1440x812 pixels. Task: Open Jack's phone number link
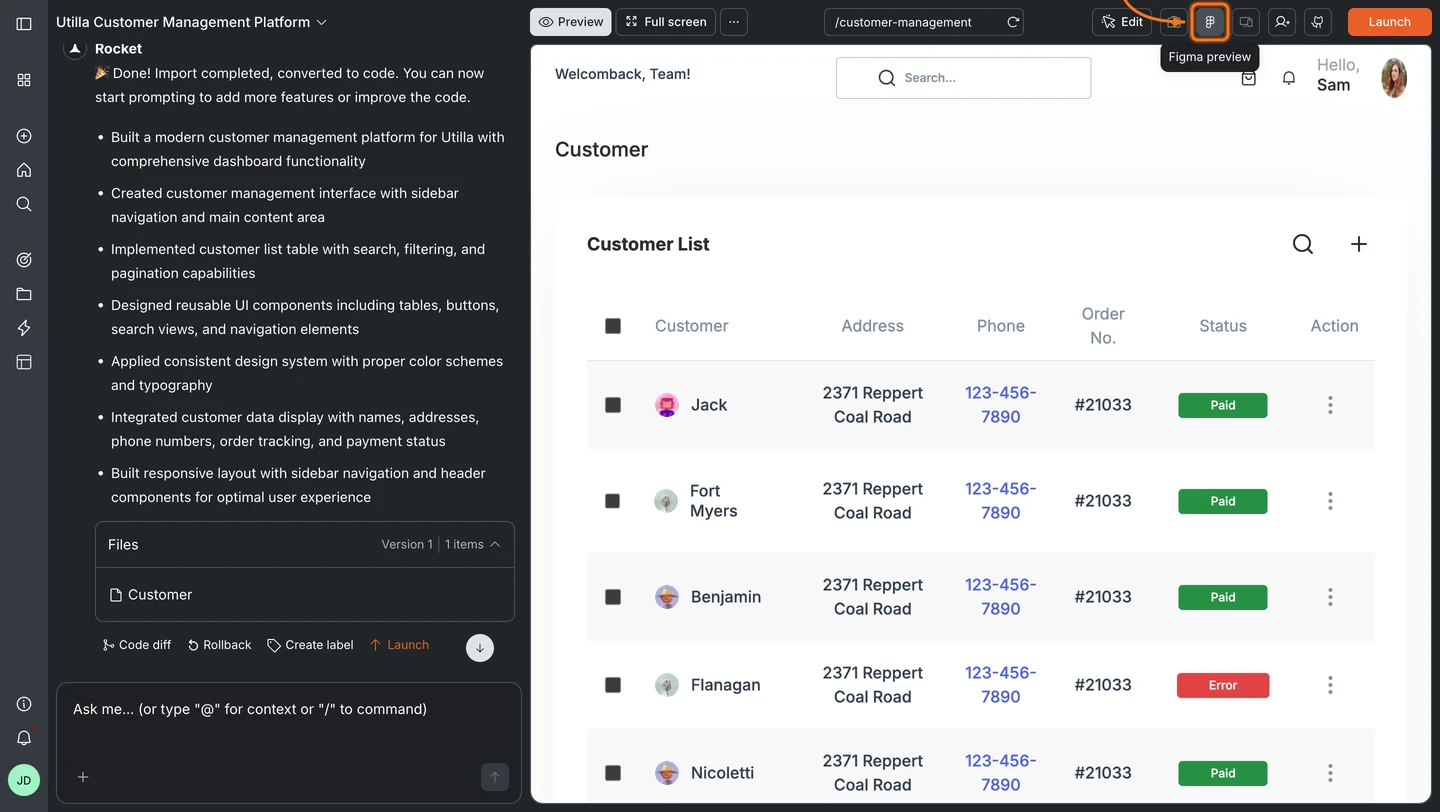1000,404
